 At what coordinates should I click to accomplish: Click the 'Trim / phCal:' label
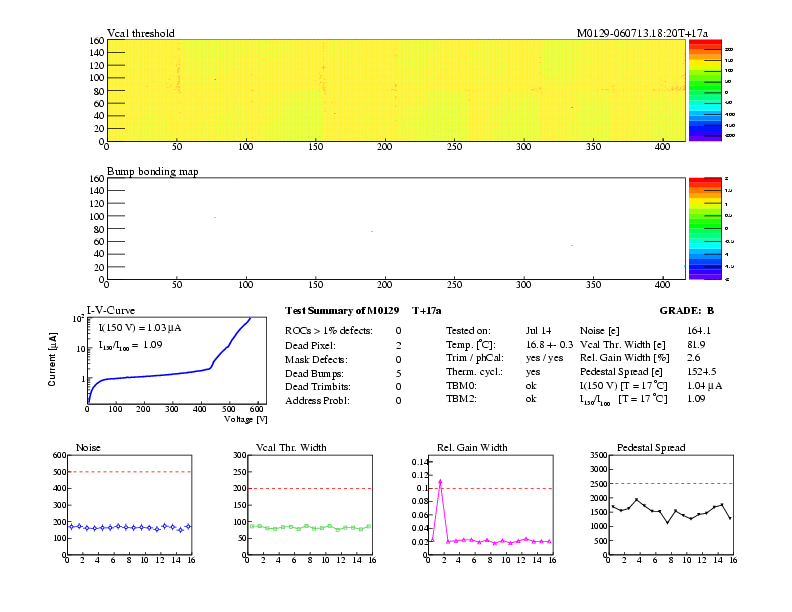(x=475, y=358)
